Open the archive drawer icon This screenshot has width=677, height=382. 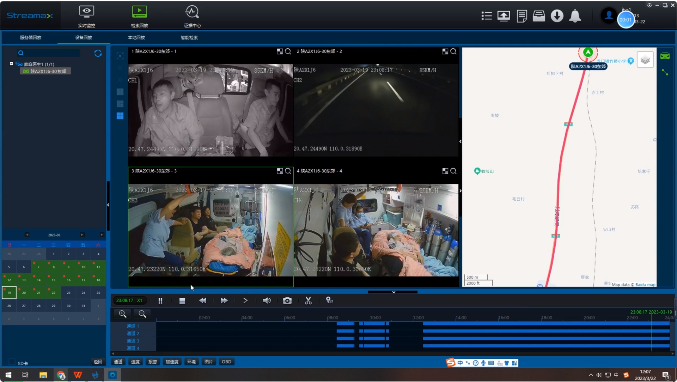pos(539,16)
